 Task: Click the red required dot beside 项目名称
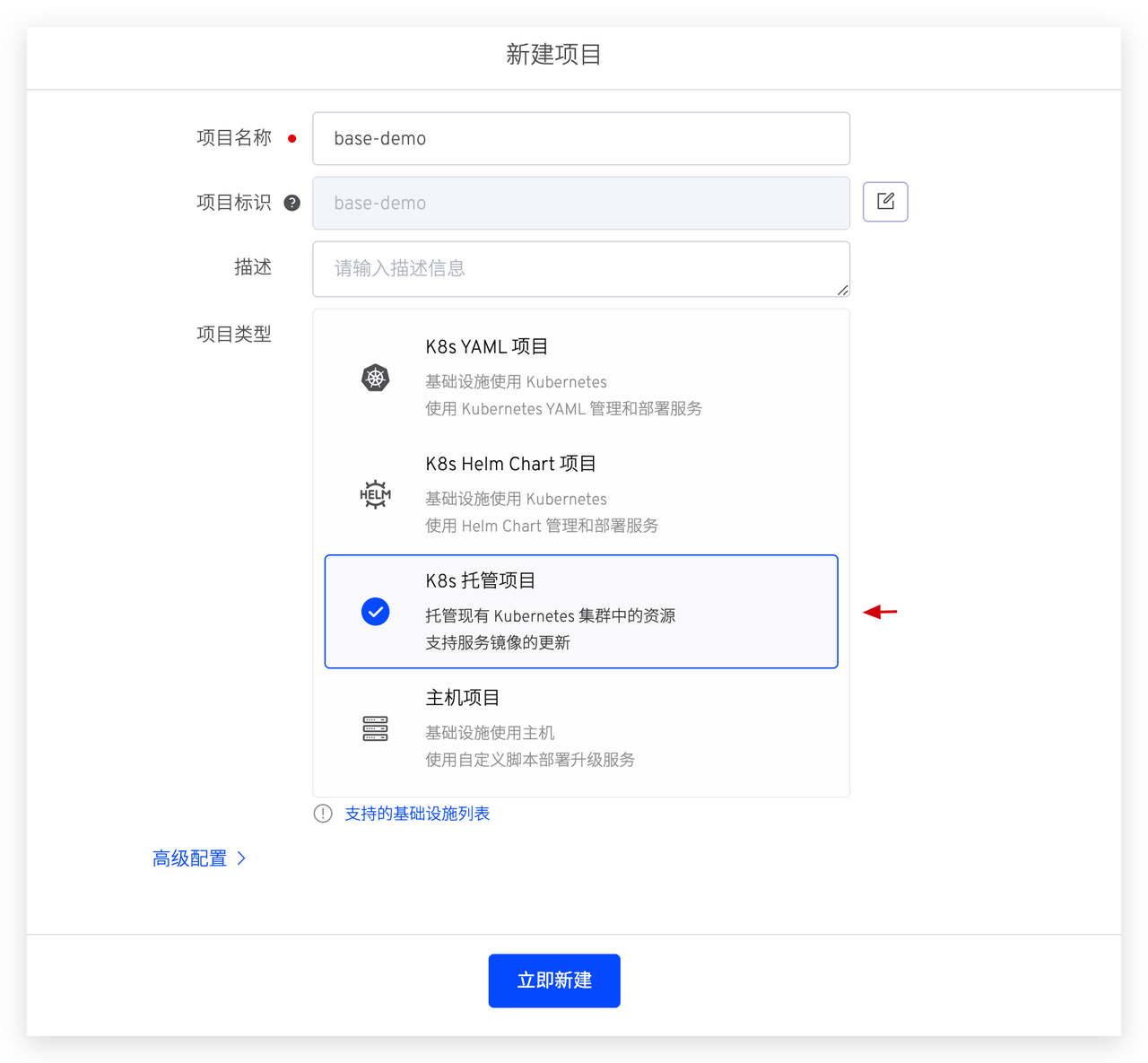pyautogui.click(x=291, y=138)
